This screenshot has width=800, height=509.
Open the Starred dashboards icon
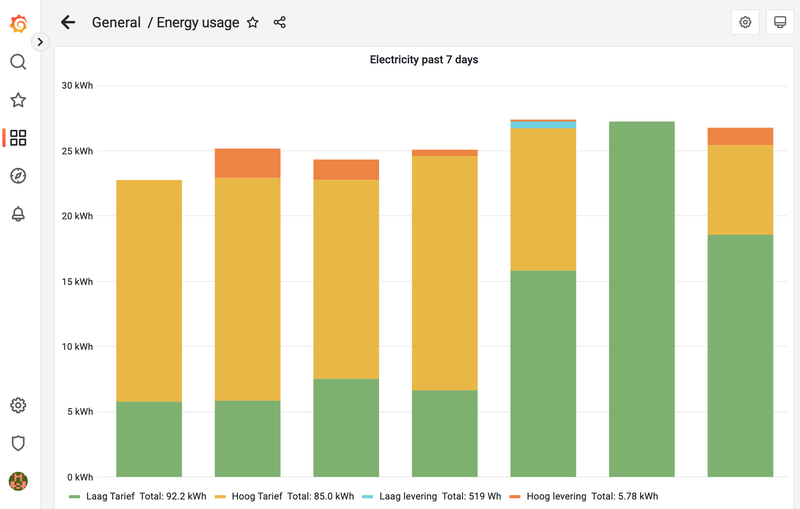[18, 100]
